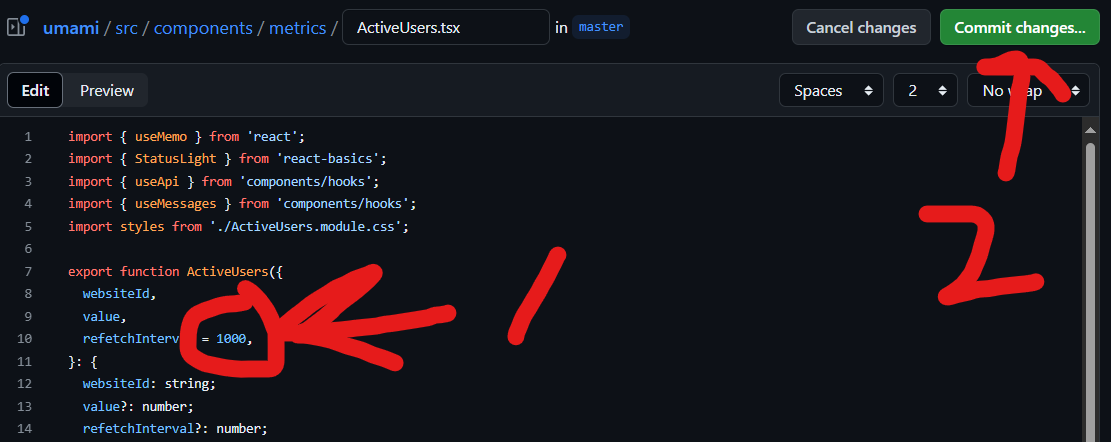The width and height of the screenshot is (1111, 442).
Task: Switch to the Edit tab
Action: (x=35, y=91)
